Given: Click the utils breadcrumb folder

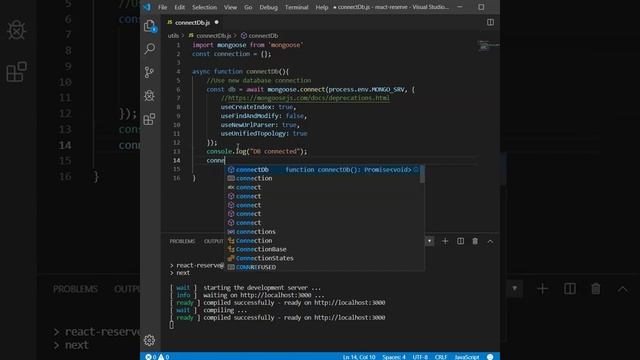Looking at the screenshot, I should (x=173, y=36).
